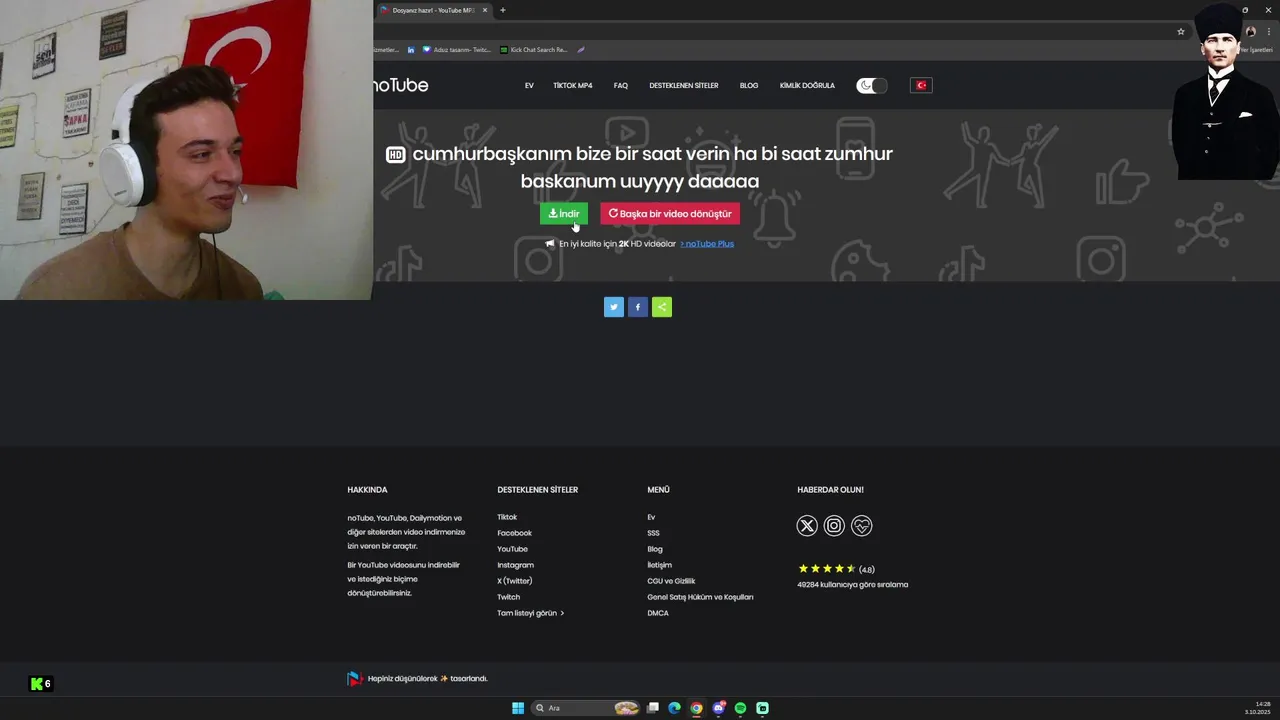The width and height of the screenshot is (1280, 720).
Task: Open the SSS footer link
Action: 653,533
